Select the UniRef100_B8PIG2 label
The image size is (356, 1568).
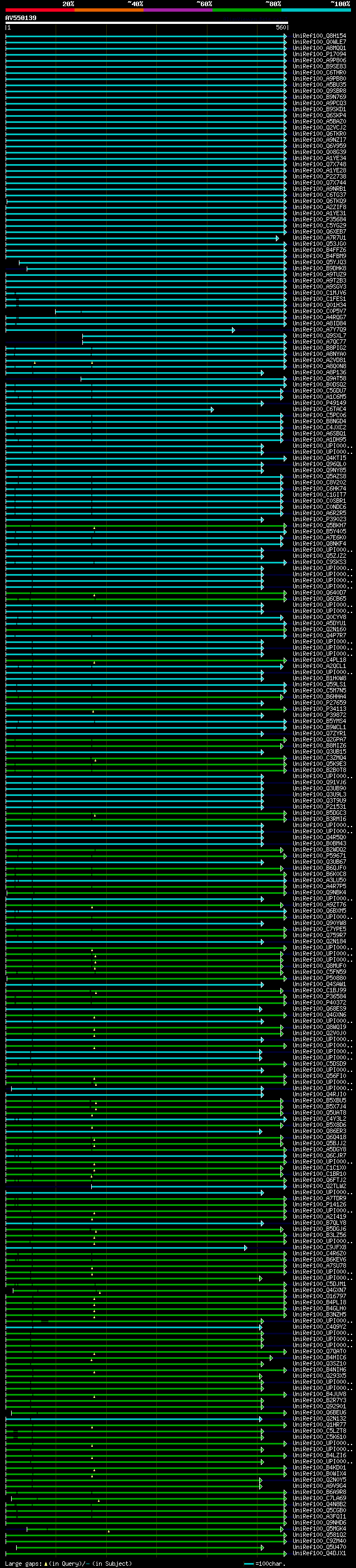[319, 348]
